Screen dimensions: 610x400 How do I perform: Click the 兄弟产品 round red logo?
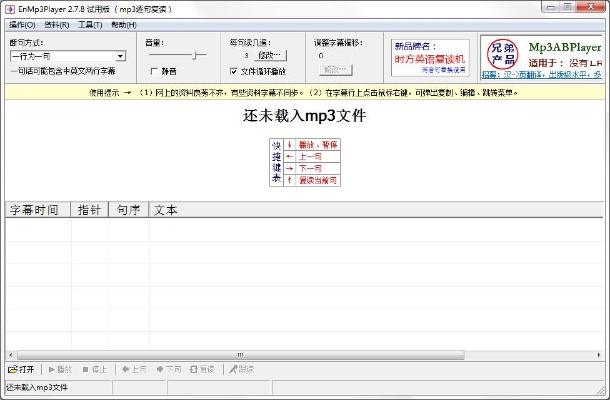(503, 54)
